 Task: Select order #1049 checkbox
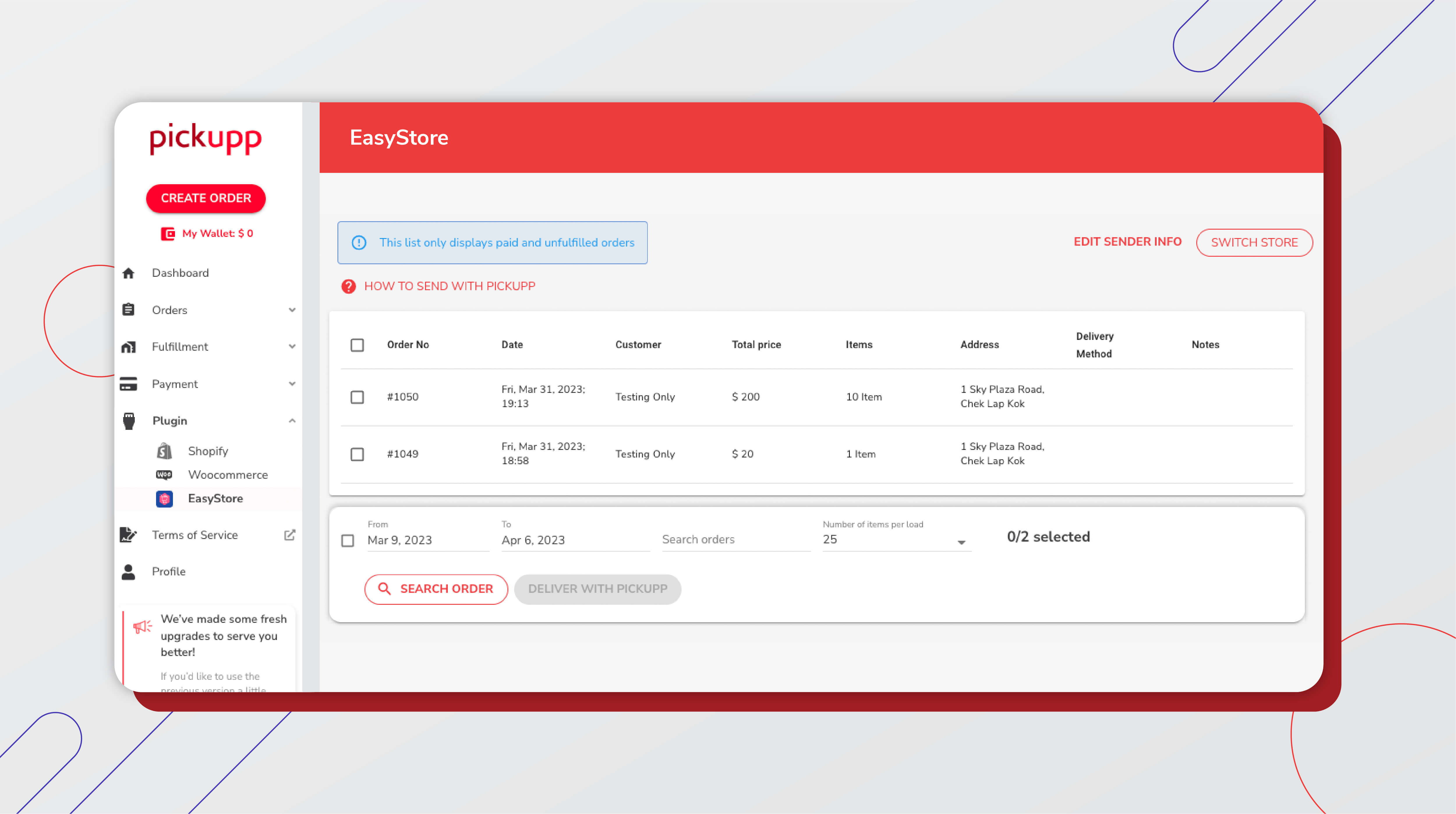357,454
